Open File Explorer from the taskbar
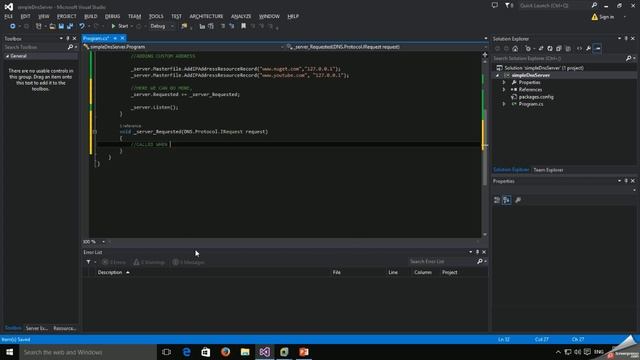This screenshot has width=640, height=360. click(x=245, y=352)
